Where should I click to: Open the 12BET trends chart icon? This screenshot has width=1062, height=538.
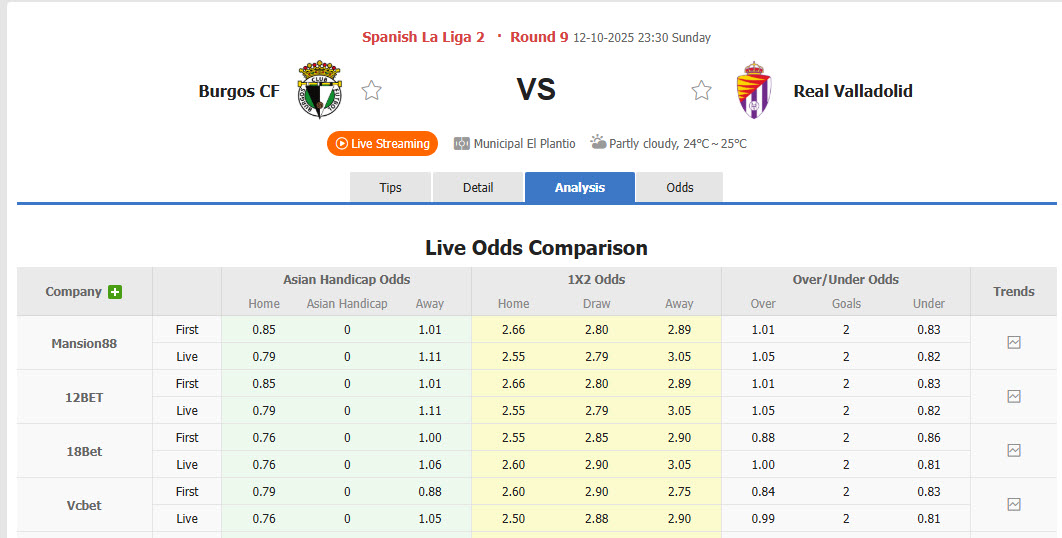[x=1014, y=396]
